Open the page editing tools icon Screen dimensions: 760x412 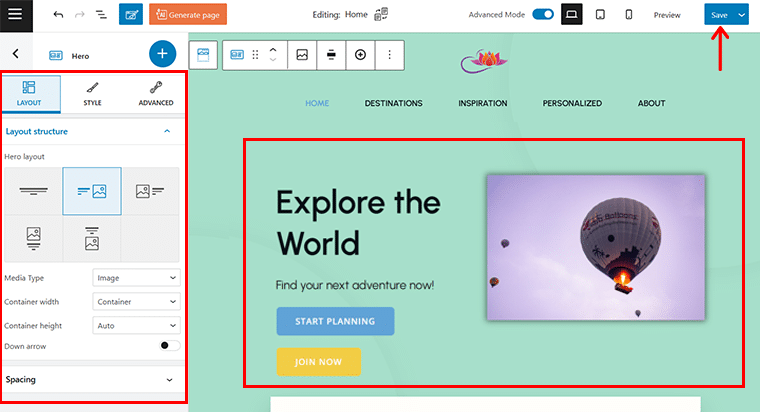click(x=131, y=15)
